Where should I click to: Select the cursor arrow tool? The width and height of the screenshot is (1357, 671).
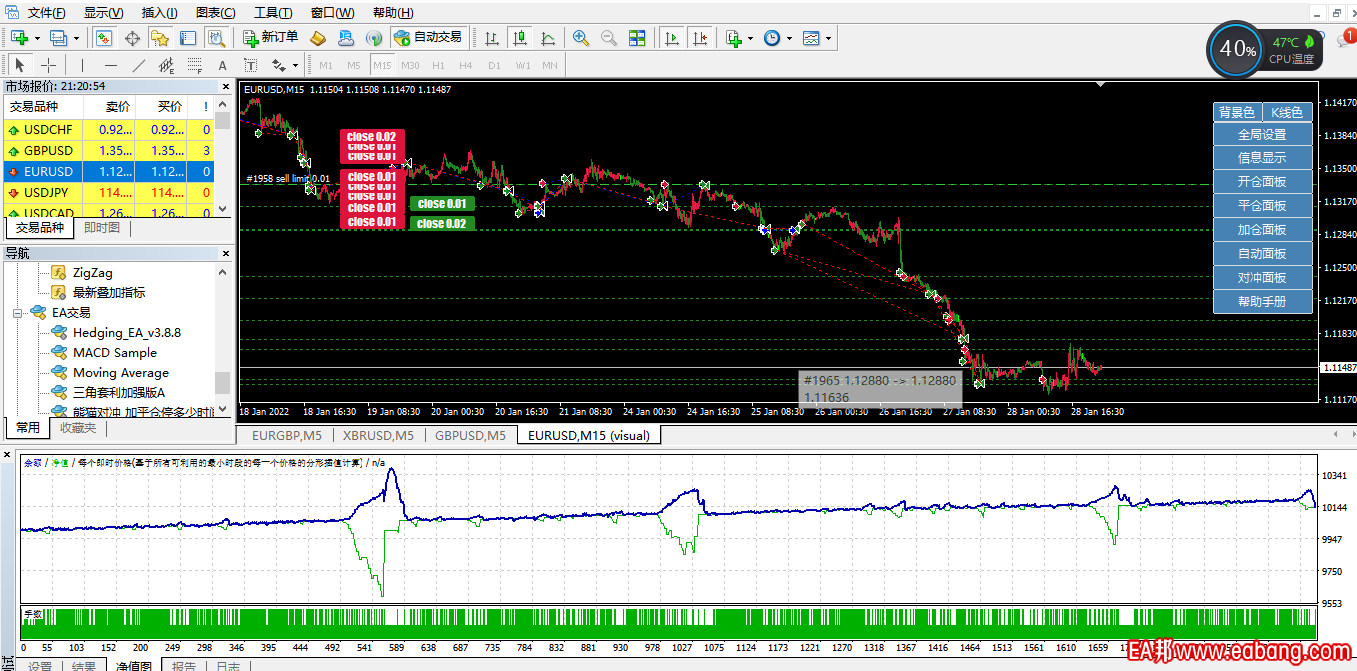click(20, 65)
